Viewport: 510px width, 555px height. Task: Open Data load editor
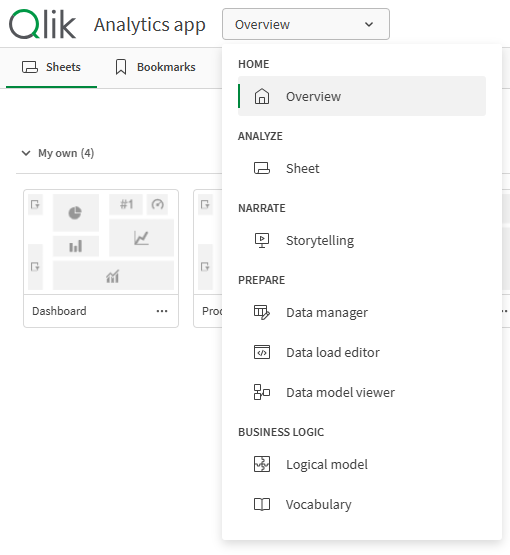(x=362, y=353)
